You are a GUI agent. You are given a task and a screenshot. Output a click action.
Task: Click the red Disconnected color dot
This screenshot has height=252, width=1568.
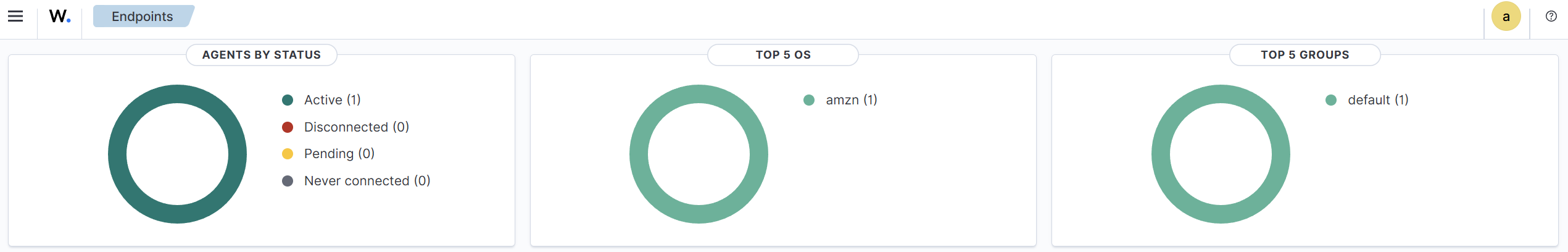point(288,127)
